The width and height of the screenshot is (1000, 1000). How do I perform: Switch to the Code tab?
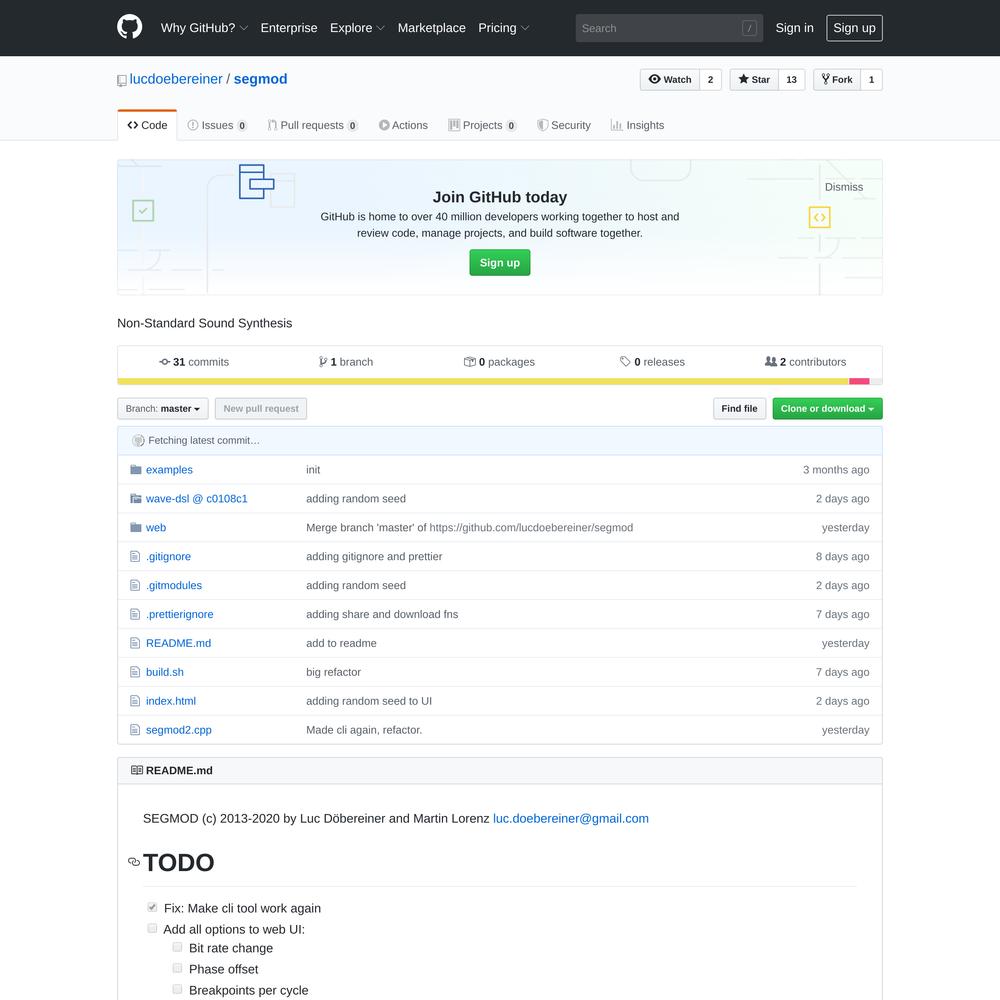(147, 125)
